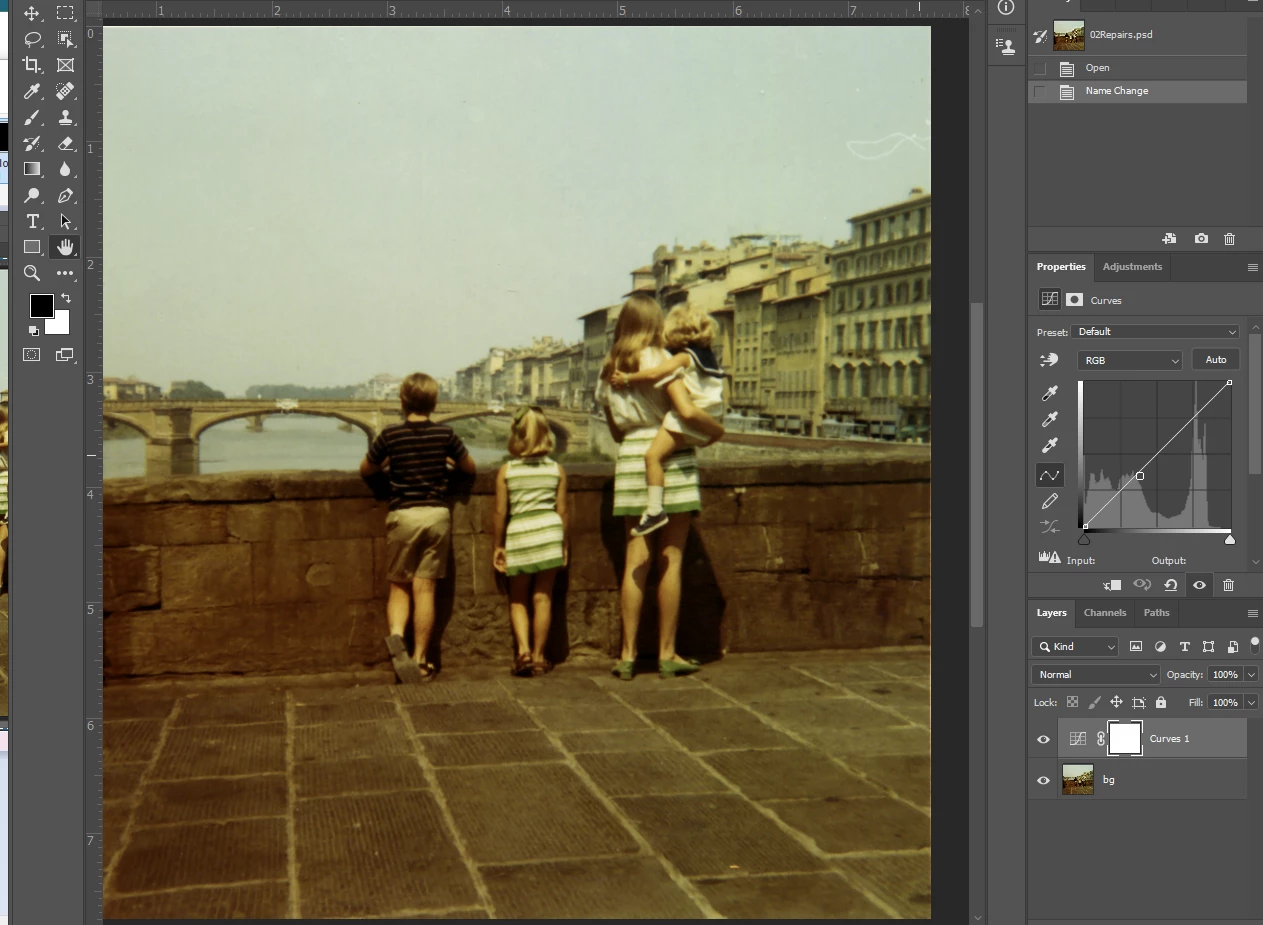Select the Clone Stamp tool
This screenshot has height=925, width=1263.
click(65, 117)
